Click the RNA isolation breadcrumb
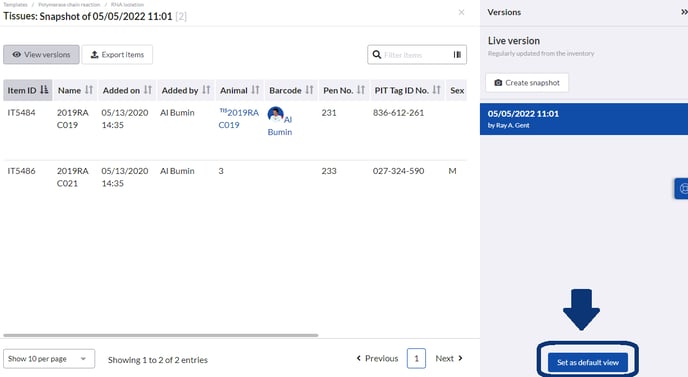The width and height of the screenshot is (688, 377). [127, 4]
